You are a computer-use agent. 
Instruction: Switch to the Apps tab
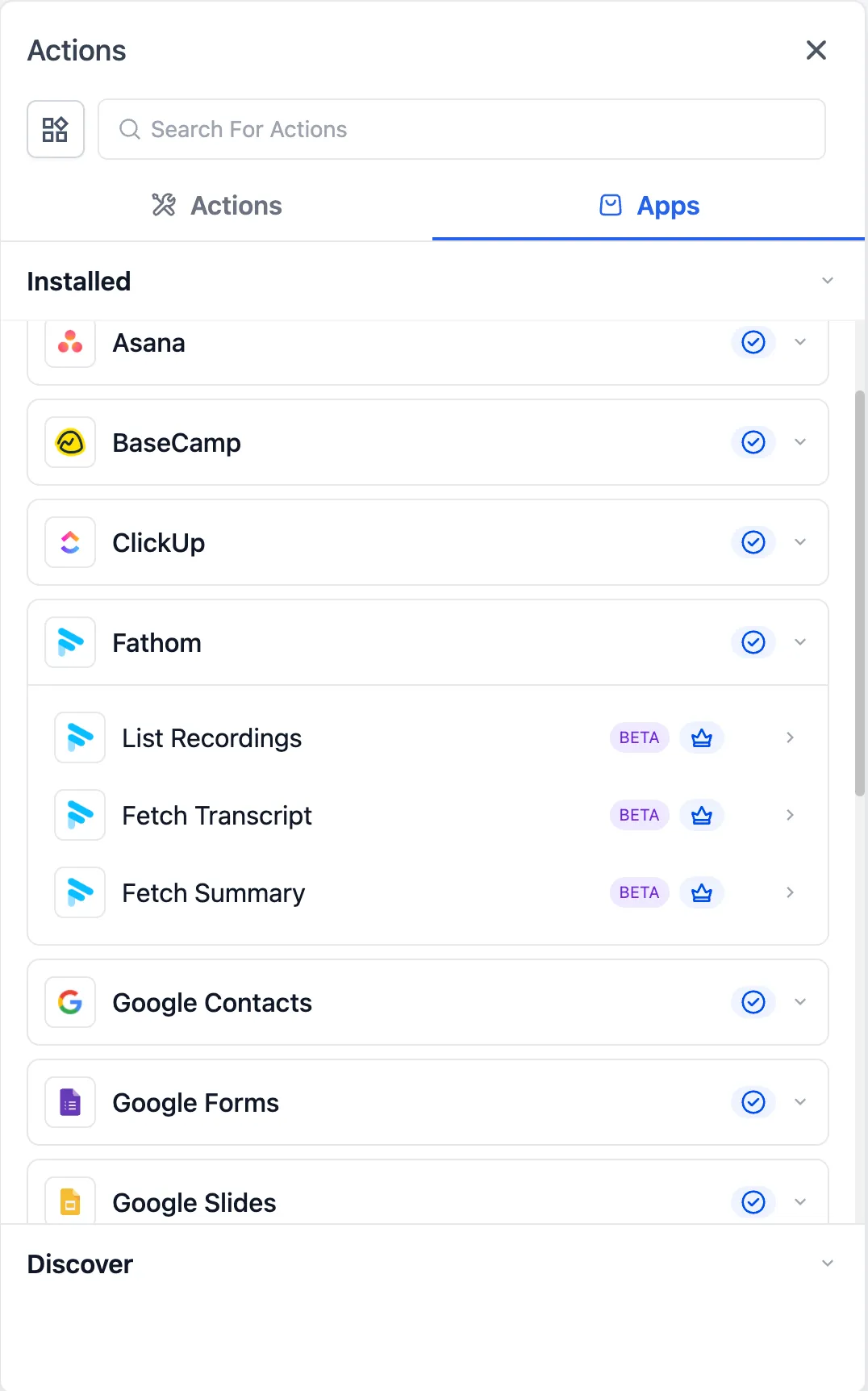click(648, 206)
